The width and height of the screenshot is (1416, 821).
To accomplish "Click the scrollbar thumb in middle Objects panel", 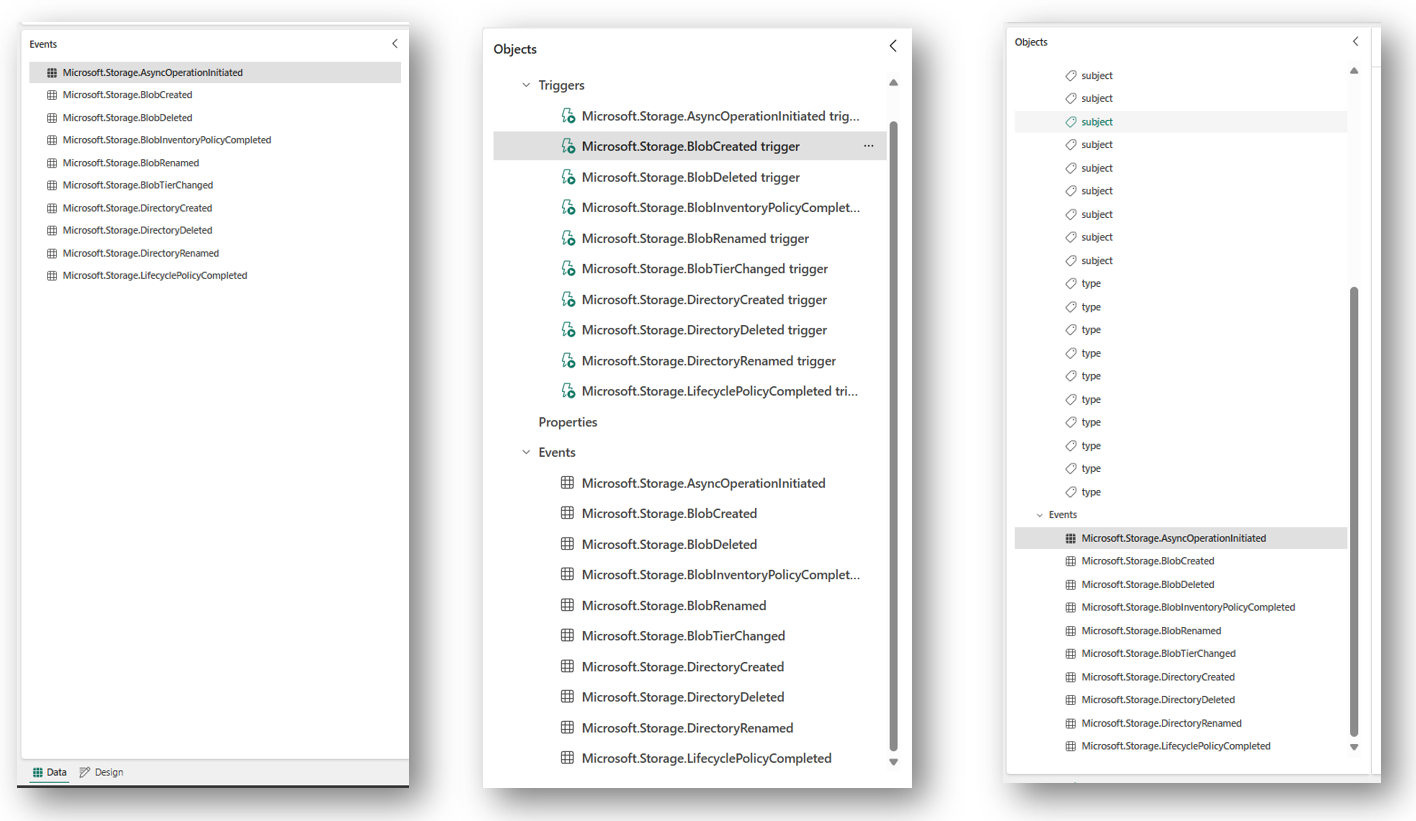I will (894, 435).
